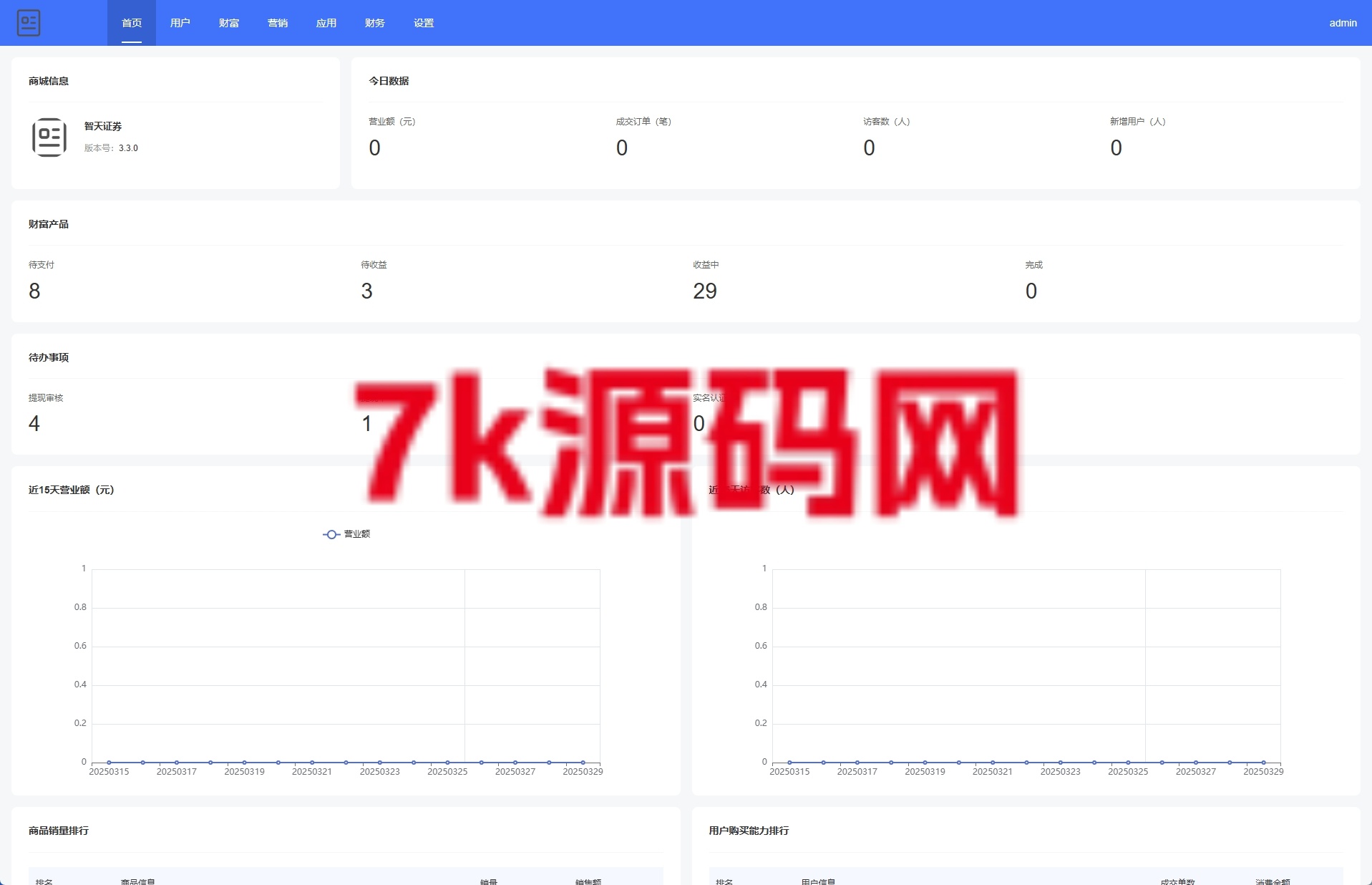The image size is (1372, 885).
Task: Open the 财务 menu
Action: click(x=375, y=23)
